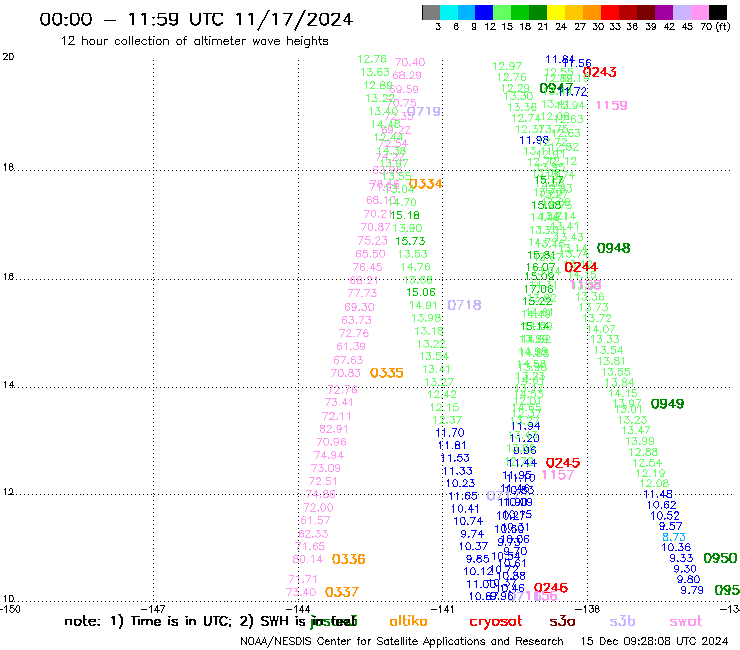
Task: Click the red time stamp 0244
Action: pyautogui.click(x=581, y=267)
